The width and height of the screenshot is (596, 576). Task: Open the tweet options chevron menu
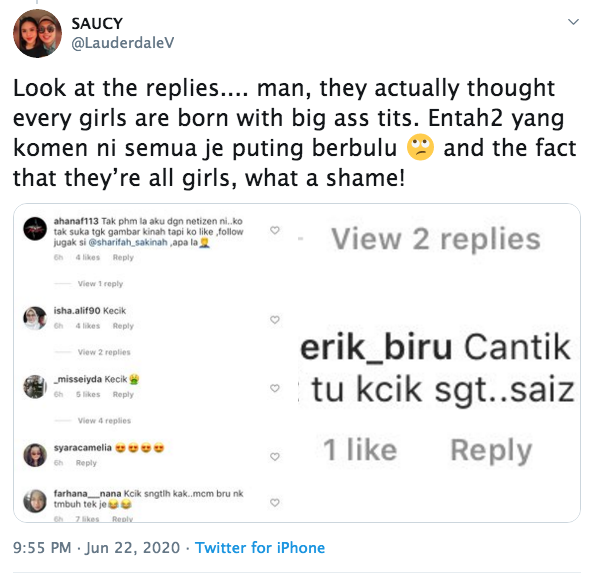click(573, 22)
